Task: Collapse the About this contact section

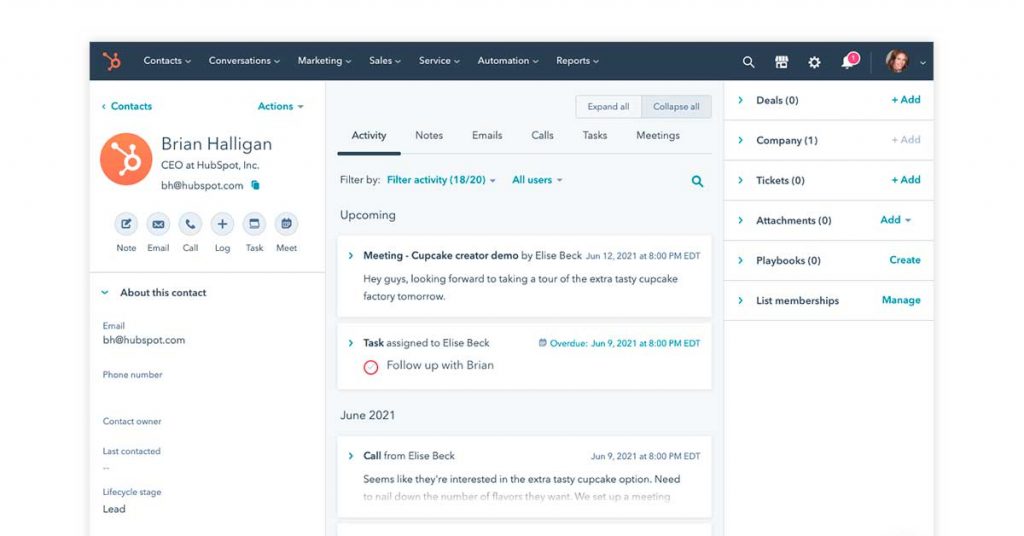Action: click(105, 293)
